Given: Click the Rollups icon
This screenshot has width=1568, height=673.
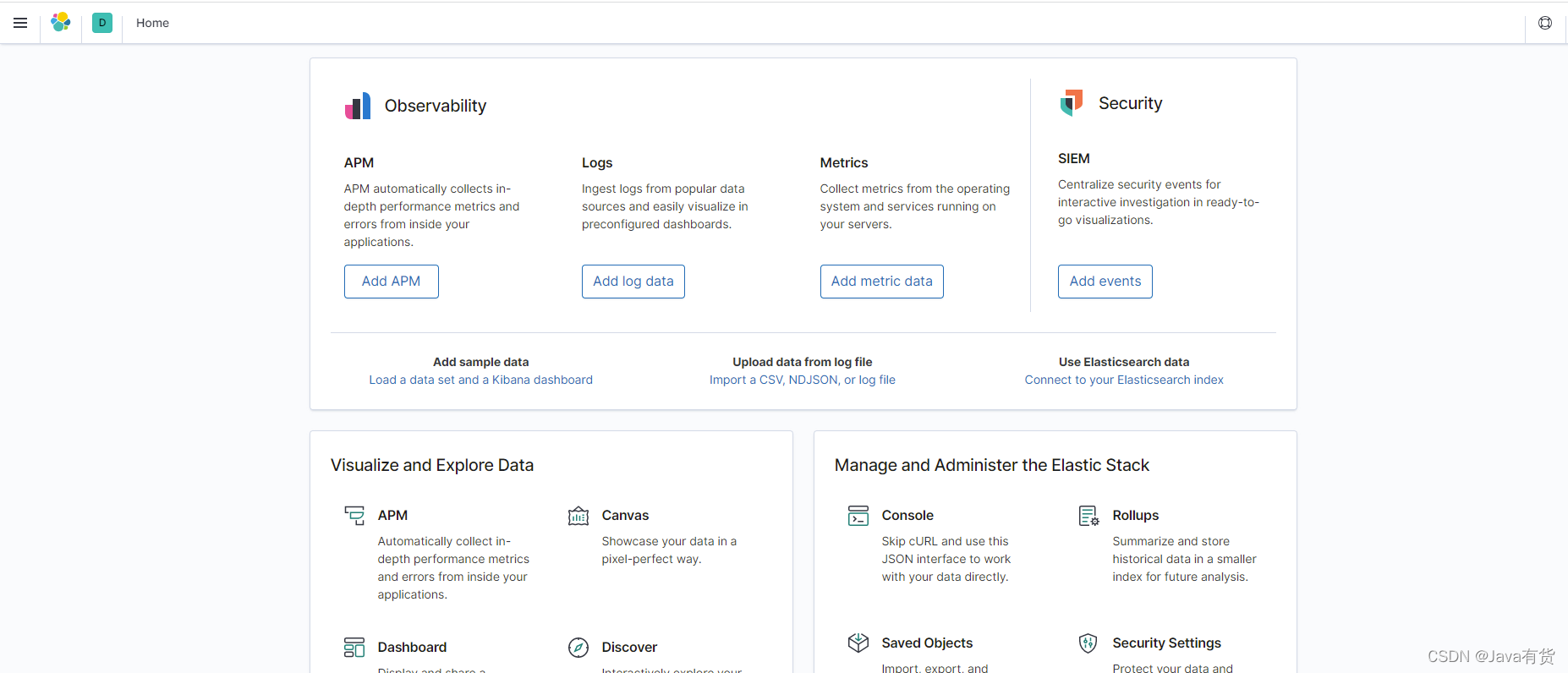Looking at the screenshot, I should tap(1089, 515).
